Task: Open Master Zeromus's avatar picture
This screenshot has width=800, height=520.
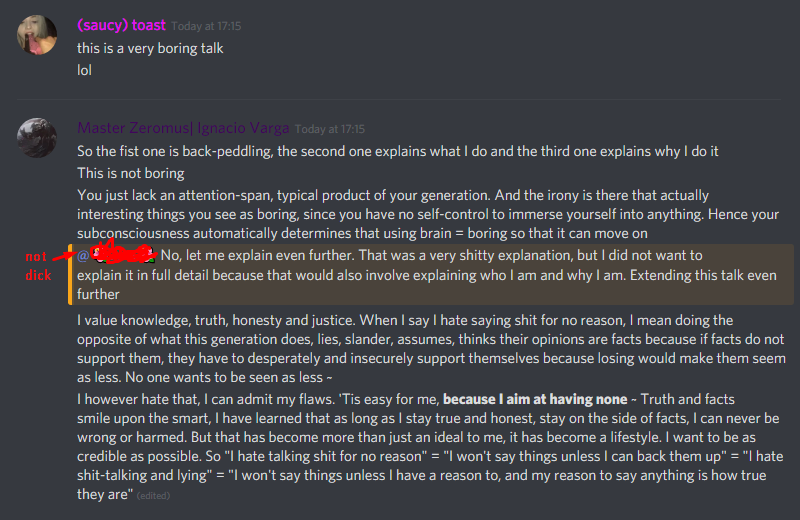Action: pyautogui.click(x=37, y=138)
